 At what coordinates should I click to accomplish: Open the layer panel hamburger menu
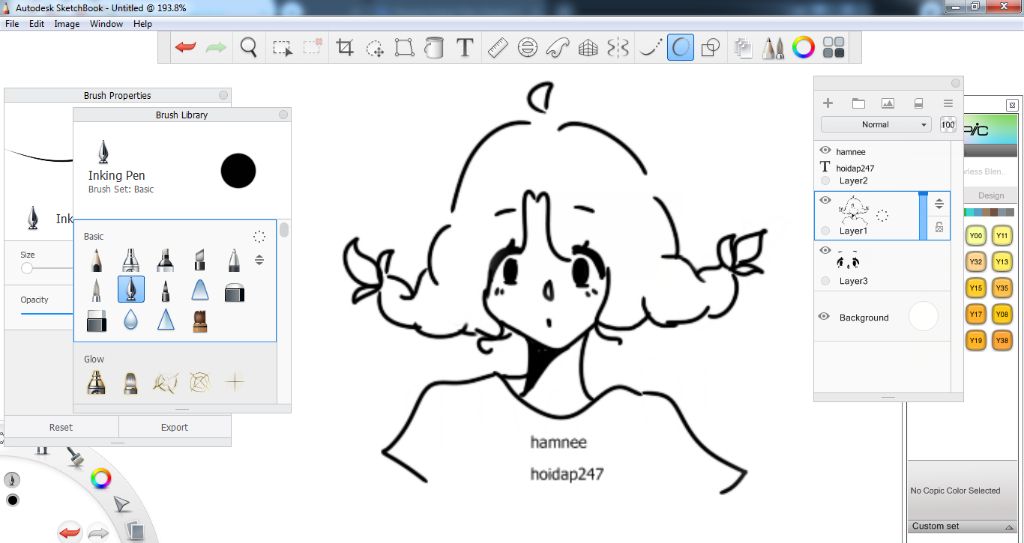tap(948, 103)
